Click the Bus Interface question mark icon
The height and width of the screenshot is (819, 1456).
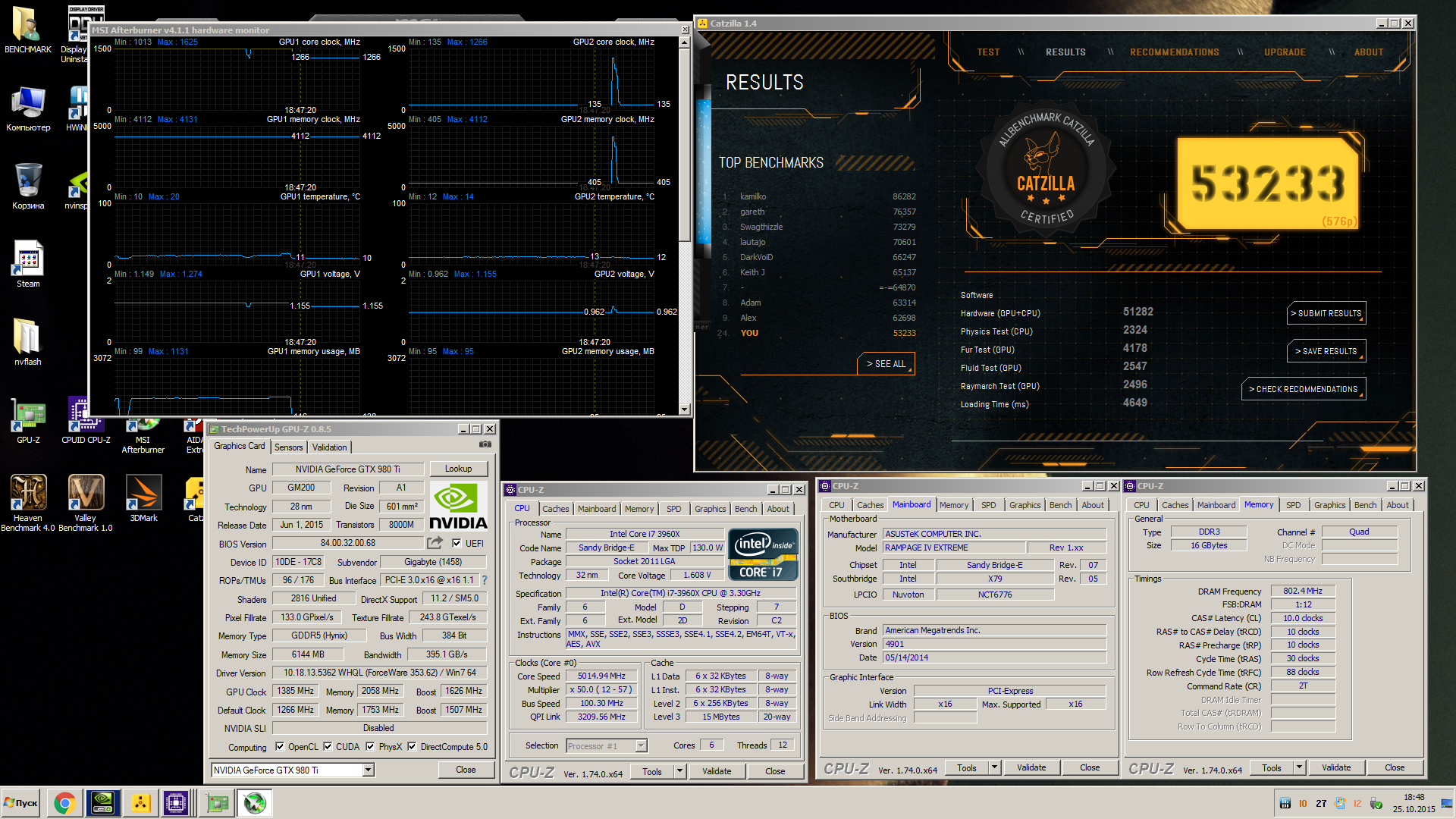coord(484,580)
